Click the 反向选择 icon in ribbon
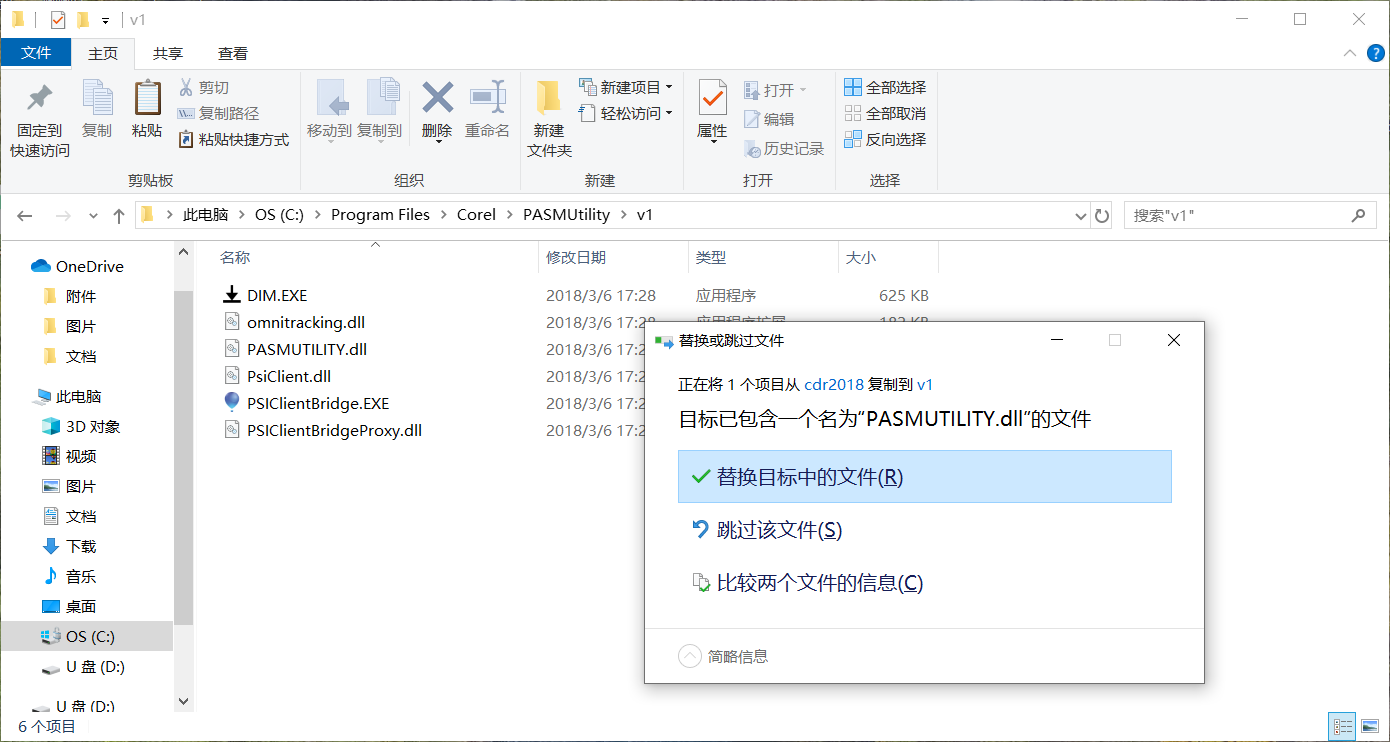The height and width of the screenshot is (742, 1390). click(x=853, y=140)
